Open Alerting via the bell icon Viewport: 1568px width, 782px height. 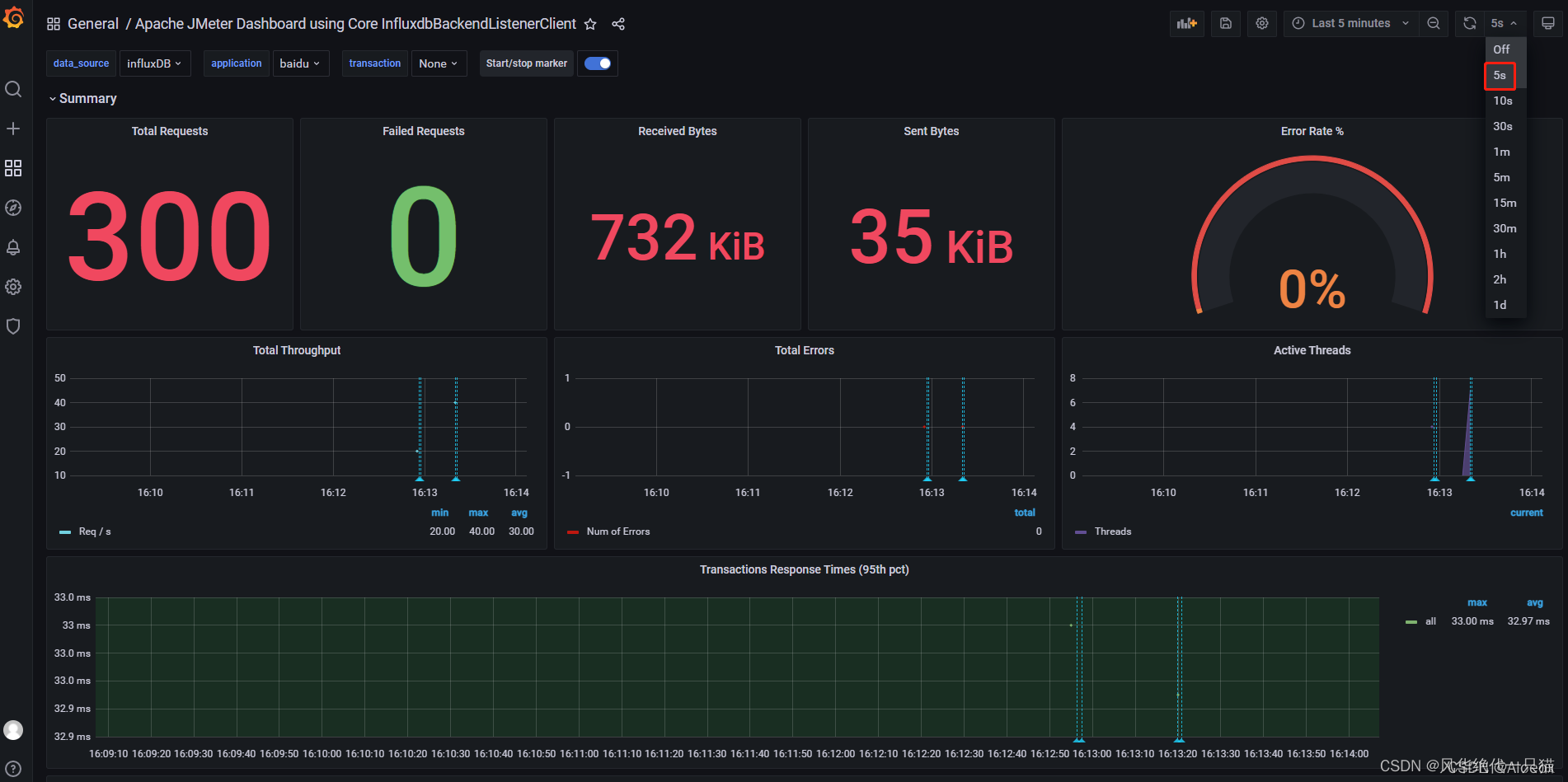pyautogui.click(x=13, y=247)
